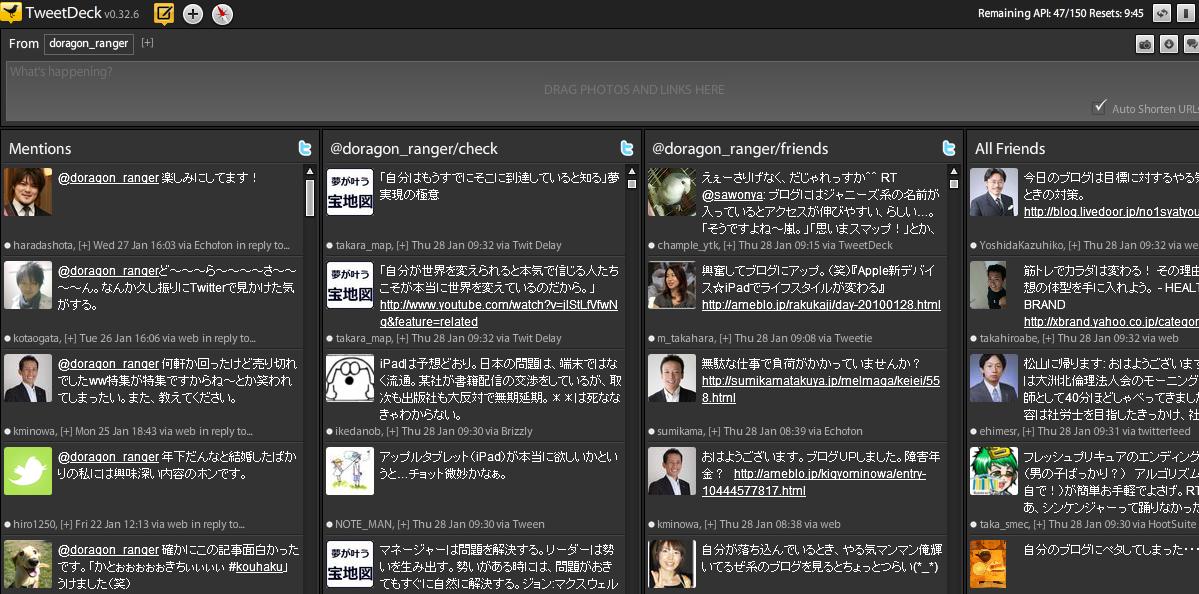Click the Mentions column title
Viewport: 1199px width, 594px height.
coord(40,148)
